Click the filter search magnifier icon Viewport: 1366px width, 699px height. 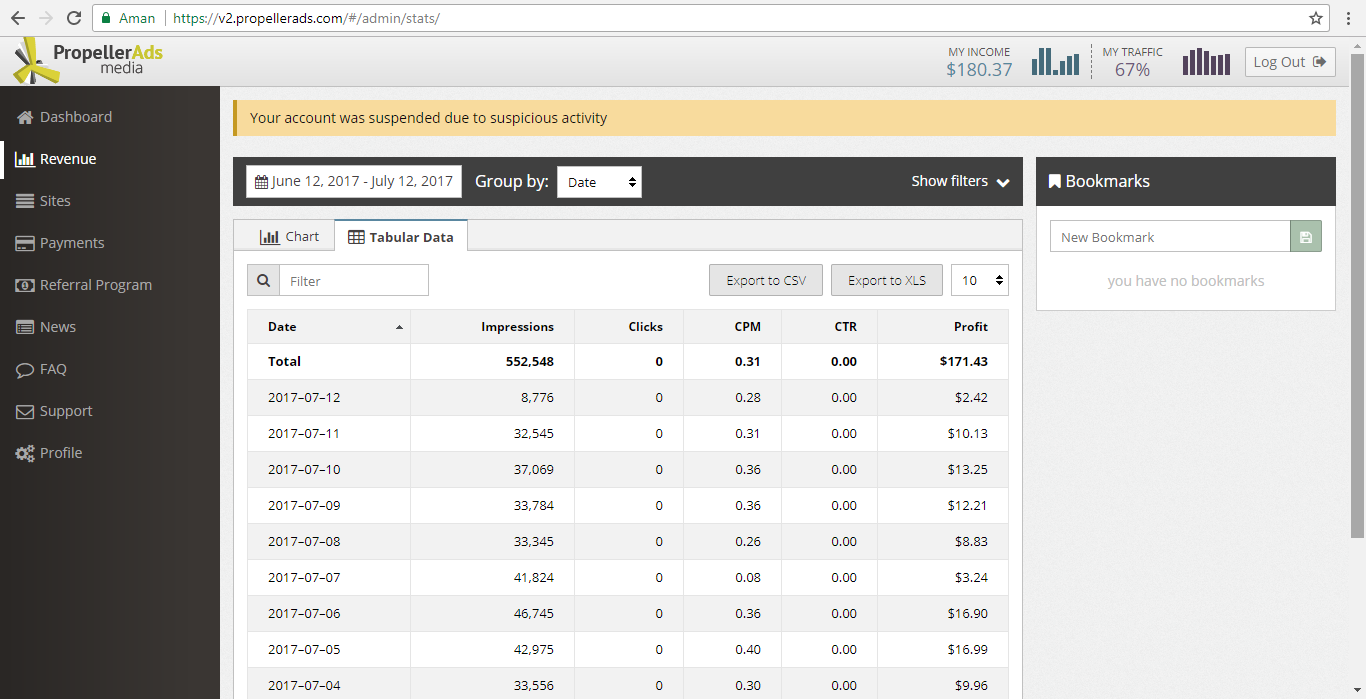pos(263,281)
